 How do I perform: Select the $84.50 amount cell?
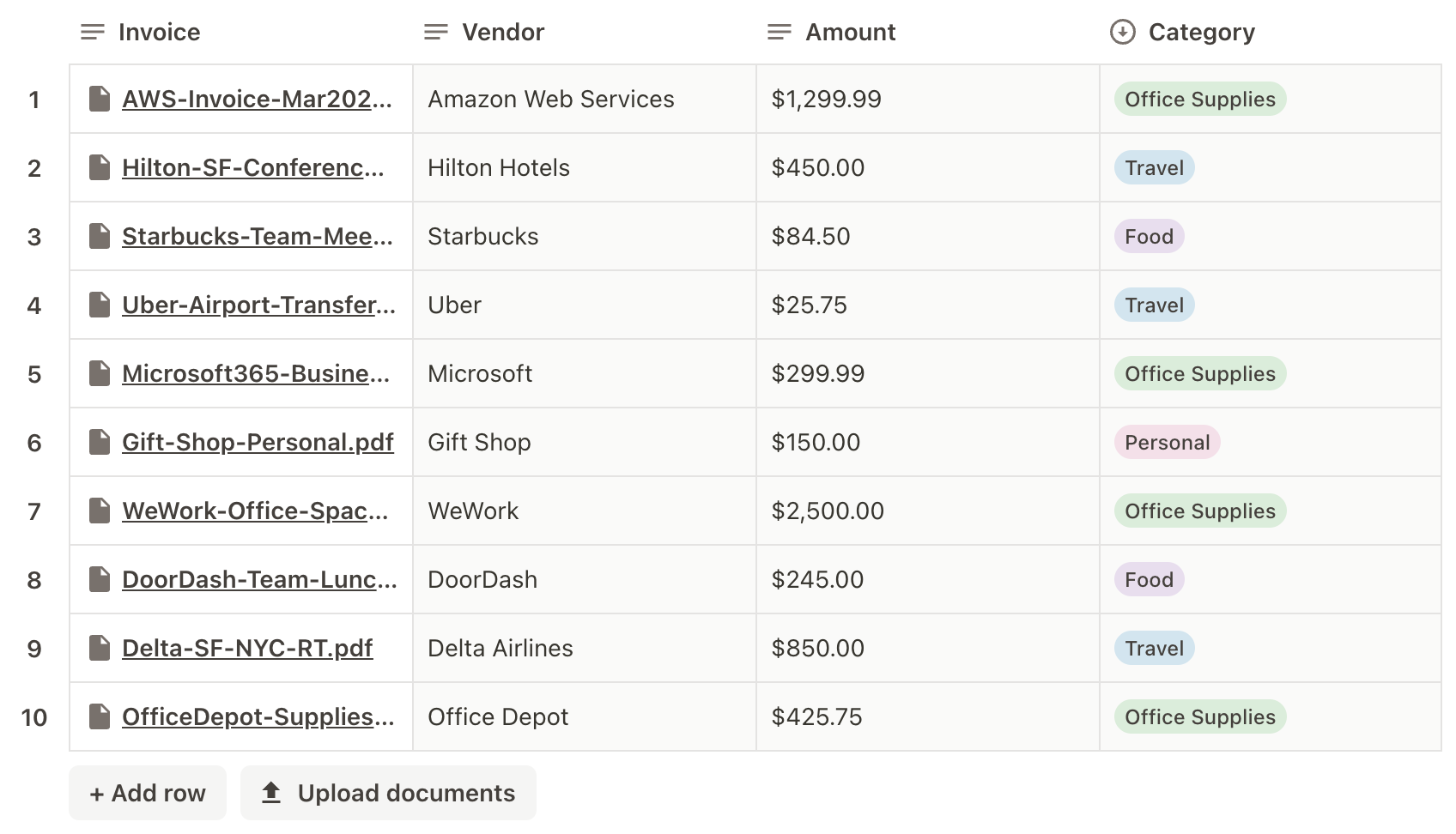pyautogui.click(x=928, y=236)
